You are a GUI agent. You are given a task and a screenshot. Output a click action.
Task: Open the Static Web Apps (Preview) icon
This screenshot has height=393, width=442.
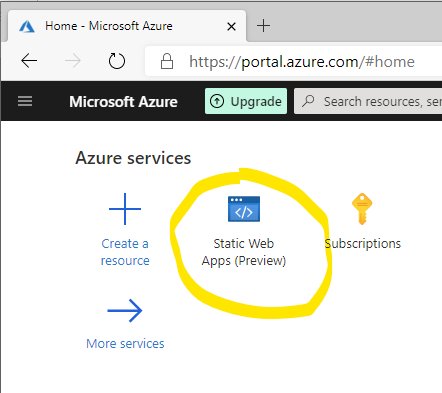[x=244, y=209]
